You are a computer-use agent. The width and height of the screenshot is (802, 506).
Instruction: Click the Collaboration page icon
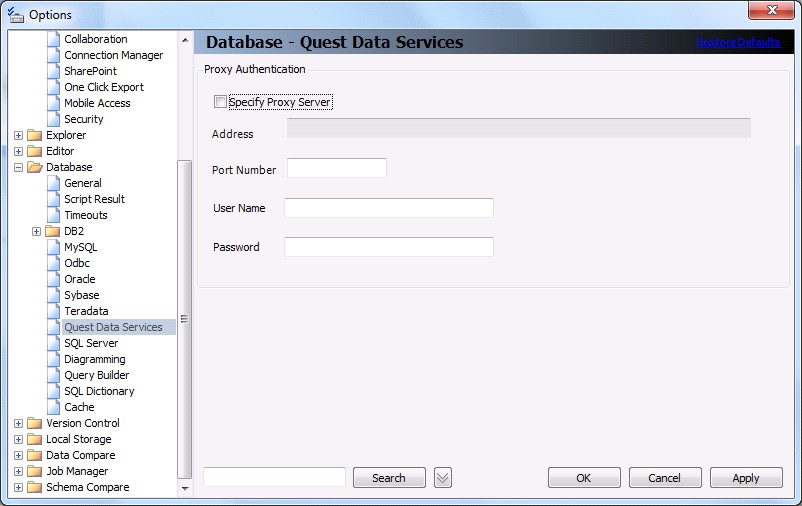(54, 39)
